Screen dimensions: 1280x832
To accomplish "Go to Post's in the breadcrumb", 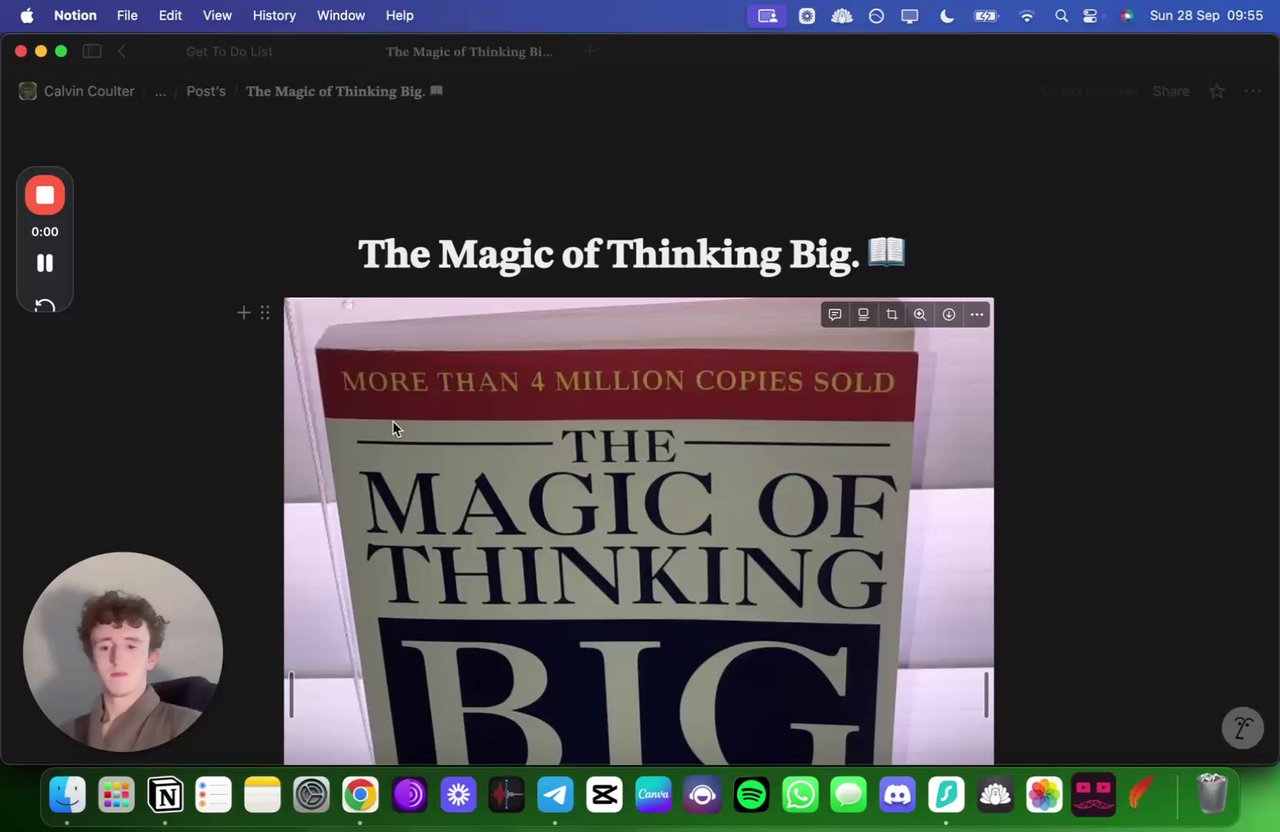I will click(206, 91).
